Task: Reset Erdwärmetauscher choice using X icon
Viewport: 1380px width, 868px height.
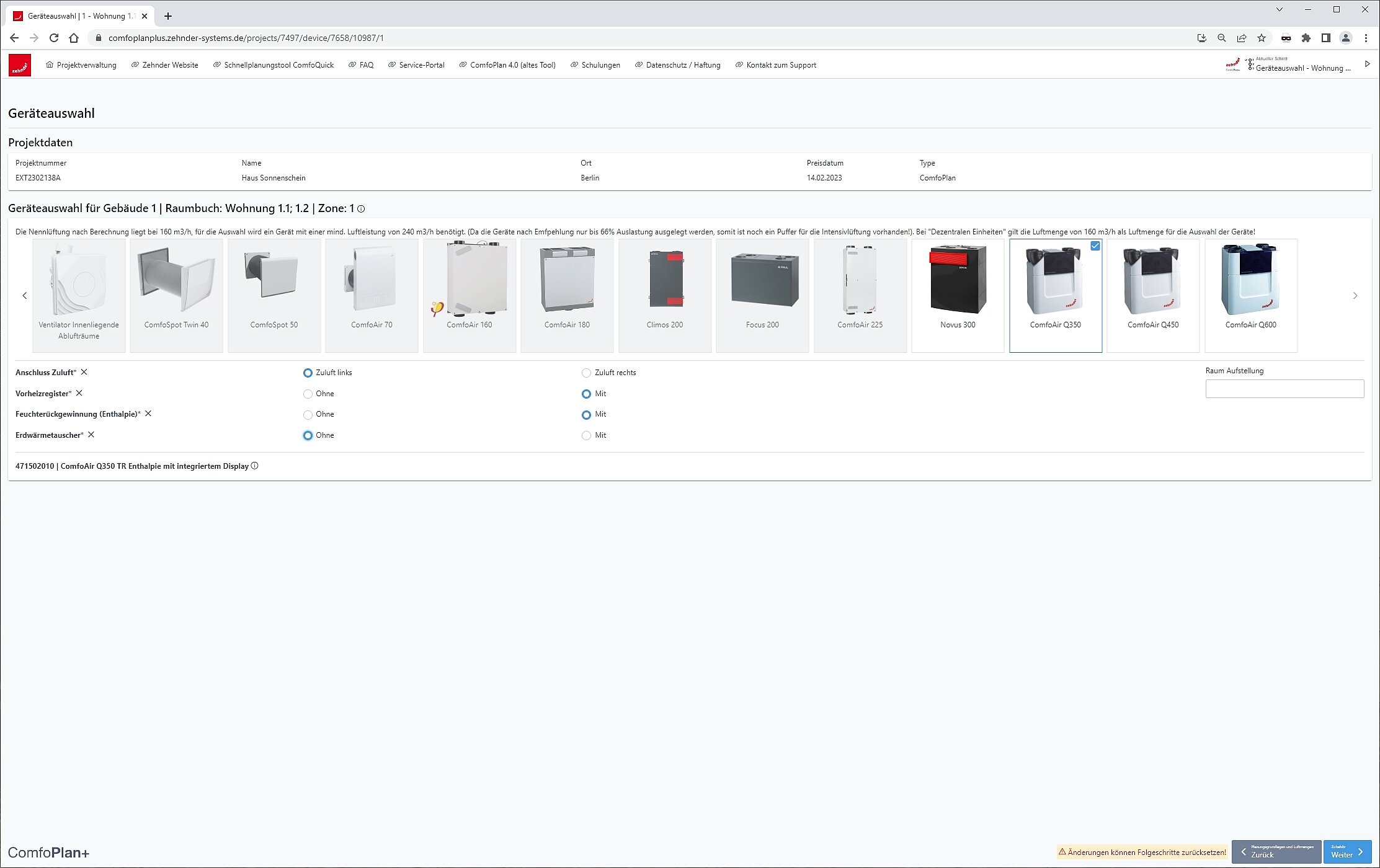Action: (x=91, y=435)
